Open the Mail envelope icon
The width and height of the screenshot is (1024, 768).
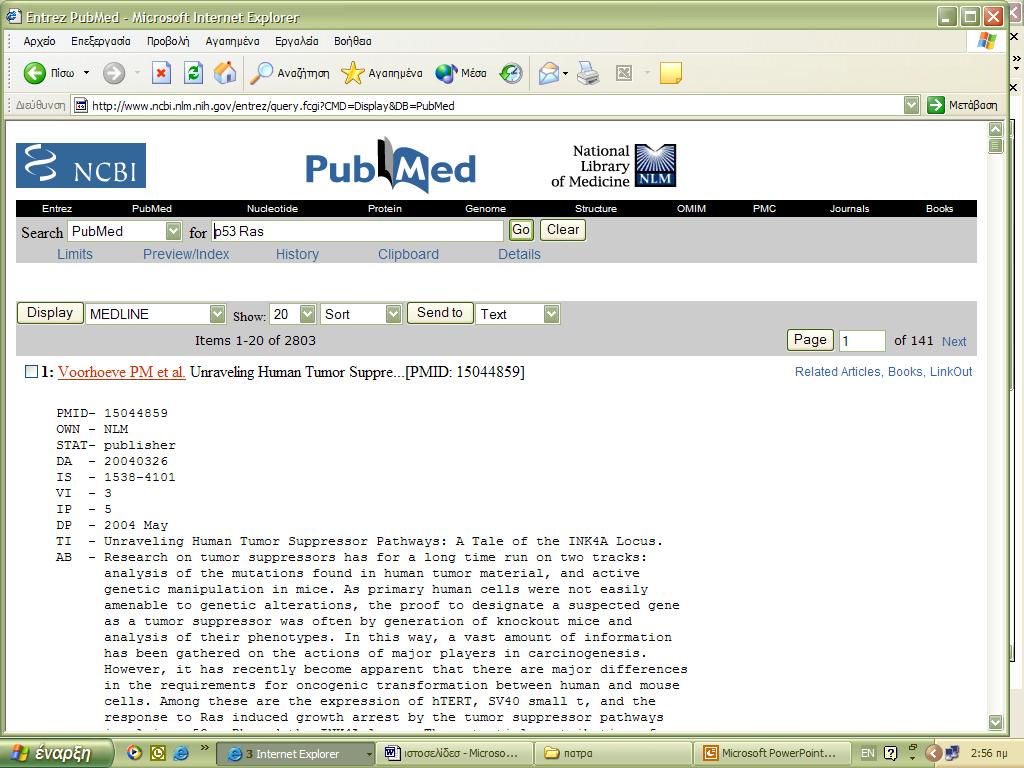[549, 73]
